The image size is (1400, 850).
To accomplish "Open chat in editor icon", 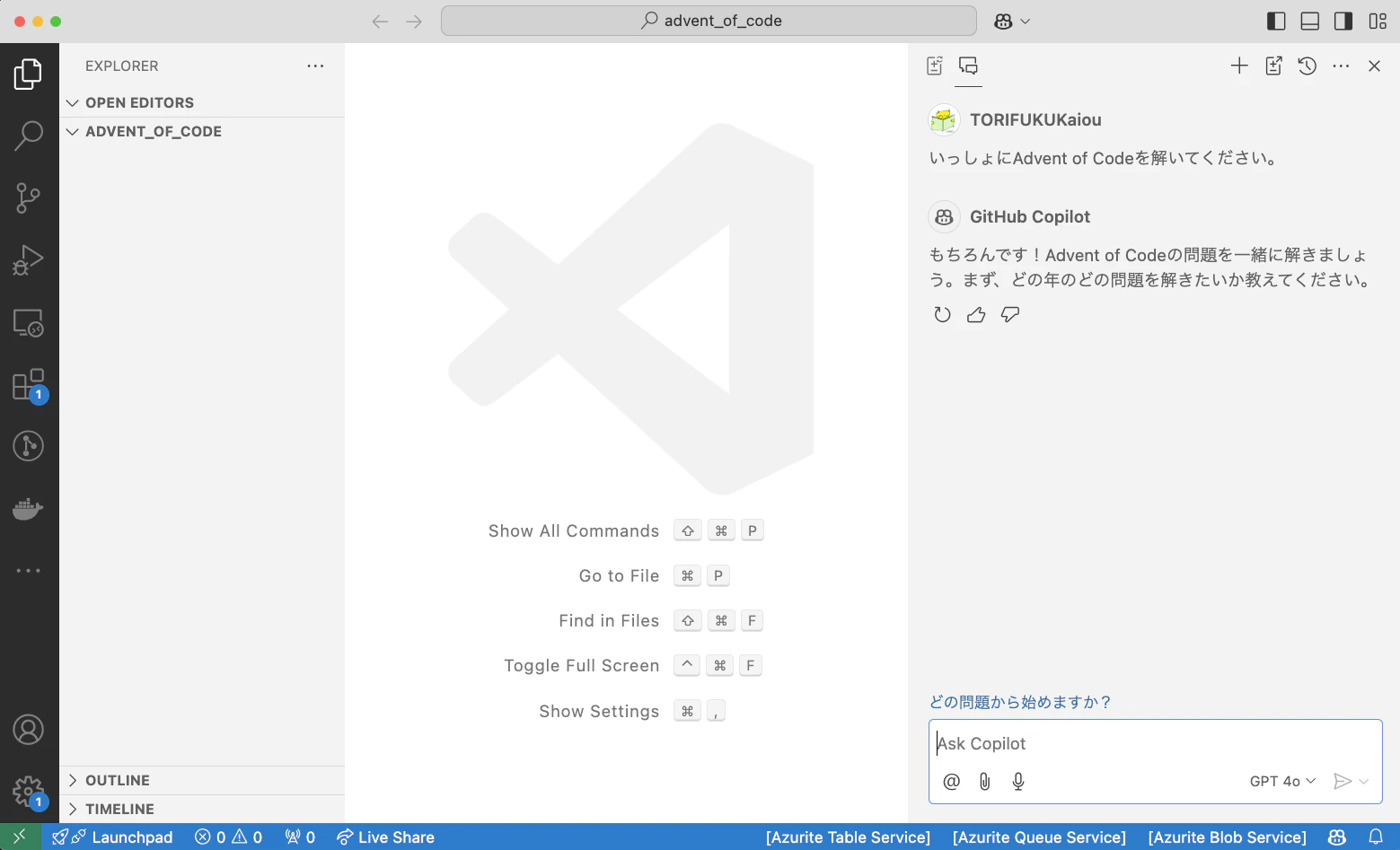I will pyautogui.click(x=1273, y=66).
